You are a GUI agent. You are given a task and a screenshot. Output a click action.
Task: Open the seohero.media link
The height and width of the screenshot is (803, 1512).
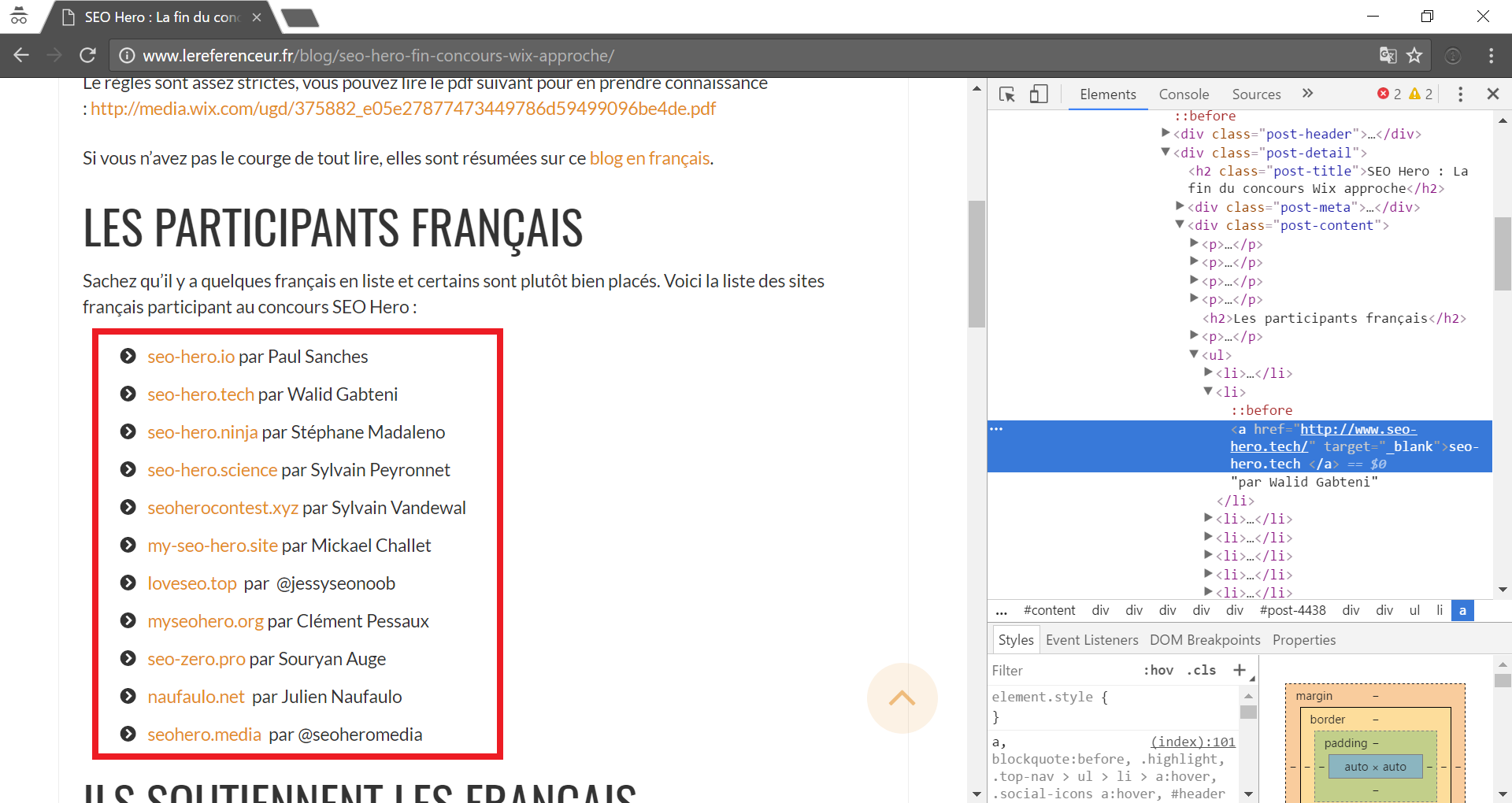pyautogui.click(x=204, y=735)
